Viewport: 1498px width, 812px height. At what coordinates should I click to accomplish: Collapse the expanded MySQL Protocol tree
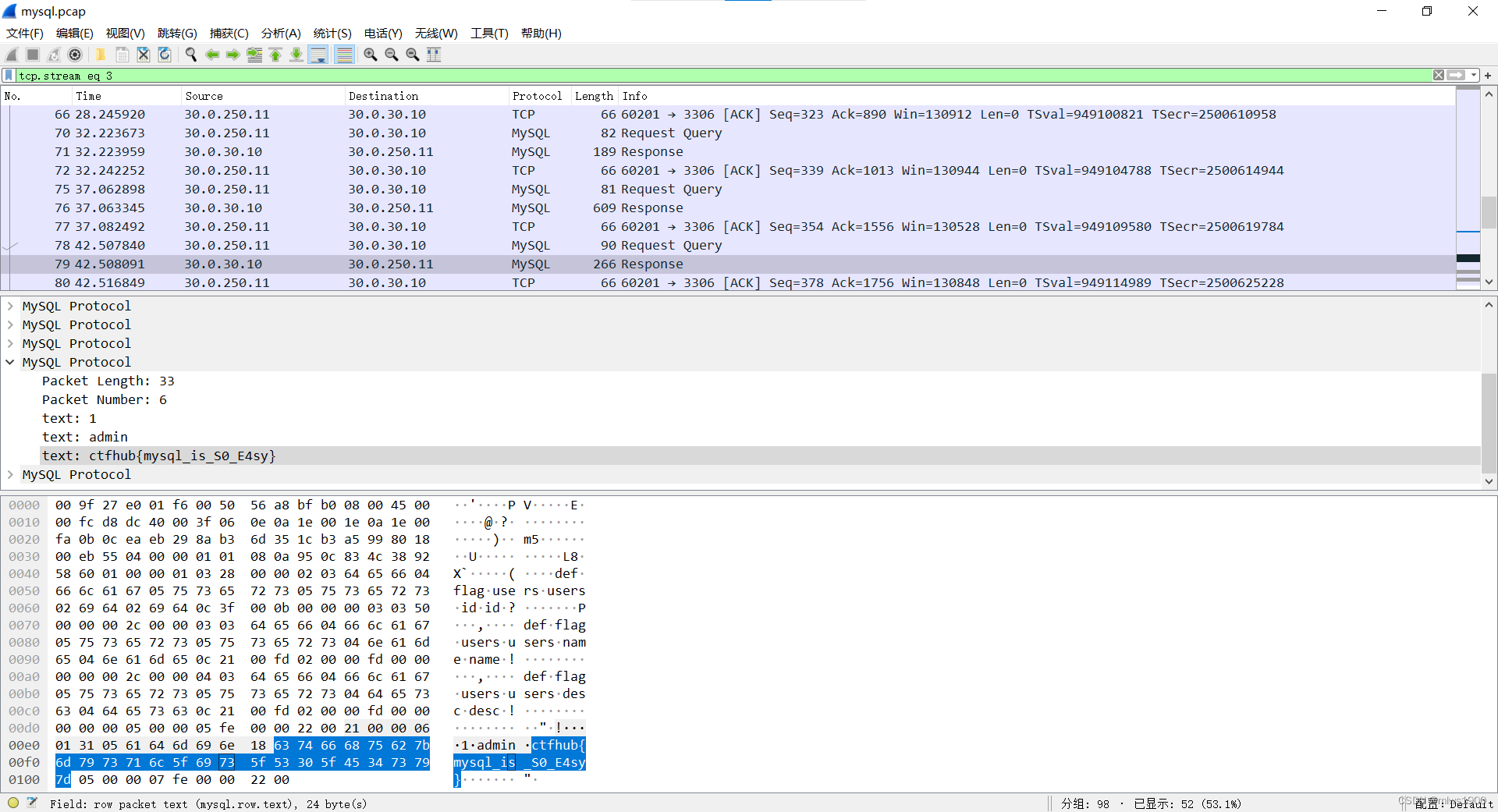click(10, 362)
